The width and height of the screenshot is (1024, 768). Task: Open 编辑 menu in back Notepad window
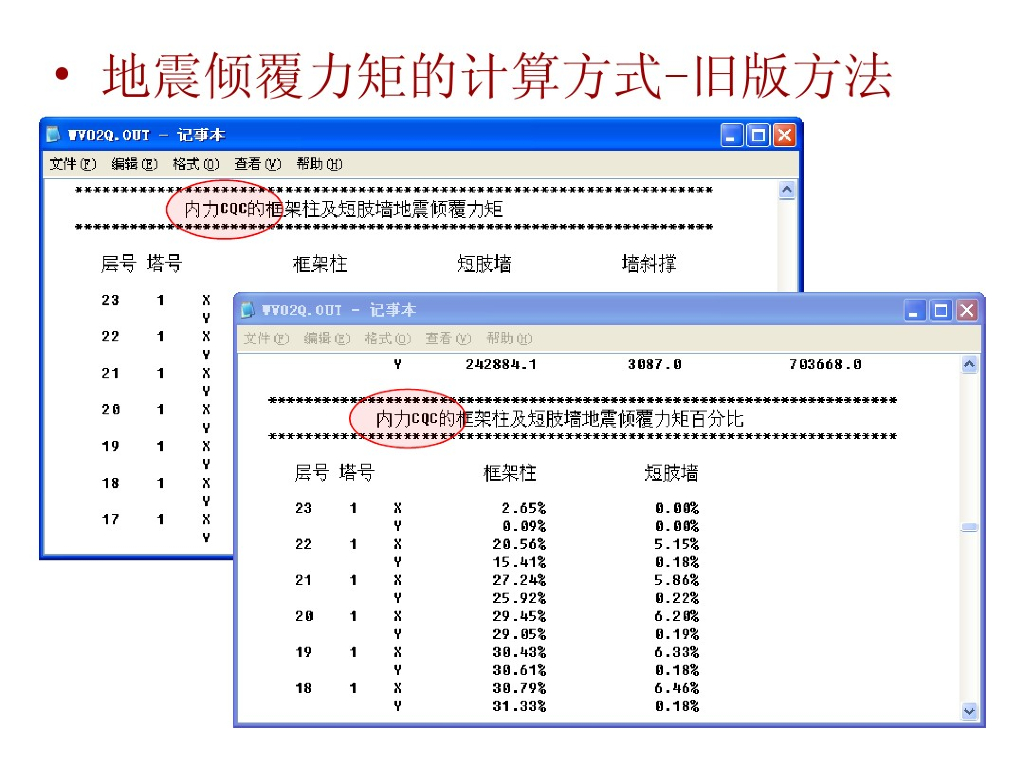[135, 164]
